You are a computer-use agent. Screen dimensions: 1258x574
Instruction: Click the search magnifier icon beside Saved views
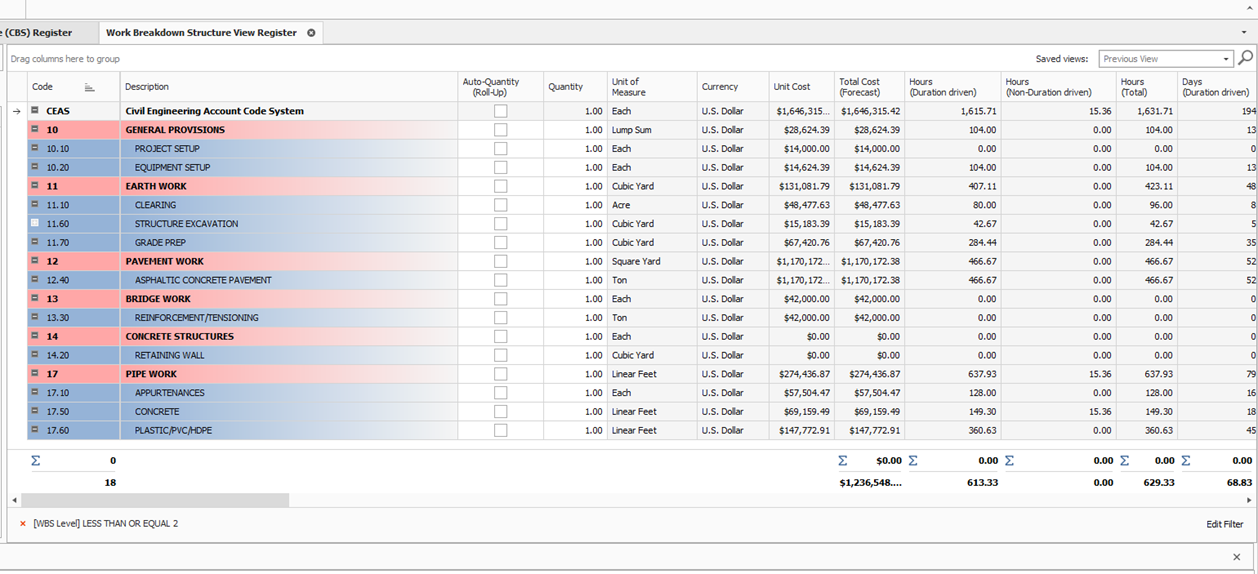(x=1247, y=59)
